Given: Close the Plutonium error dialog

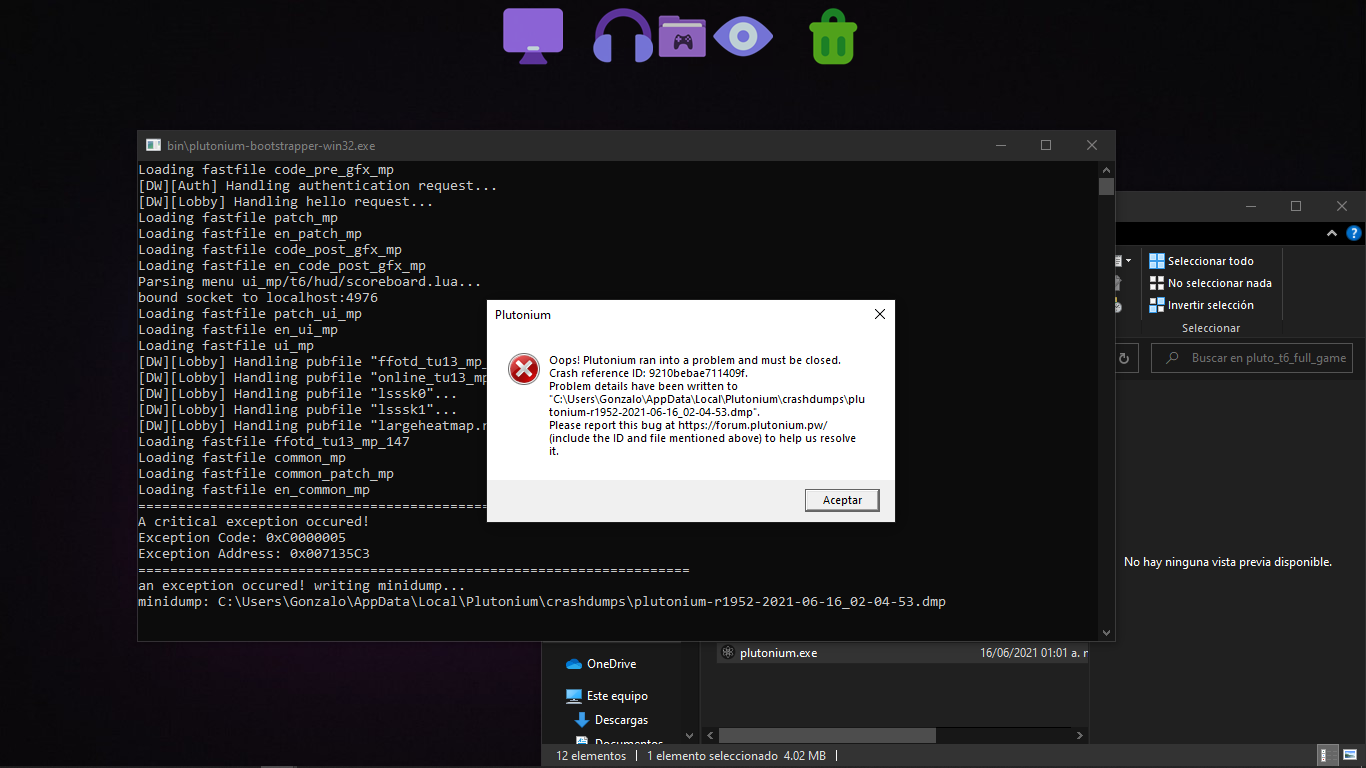Looking at the screenshot, I should 880,314.
